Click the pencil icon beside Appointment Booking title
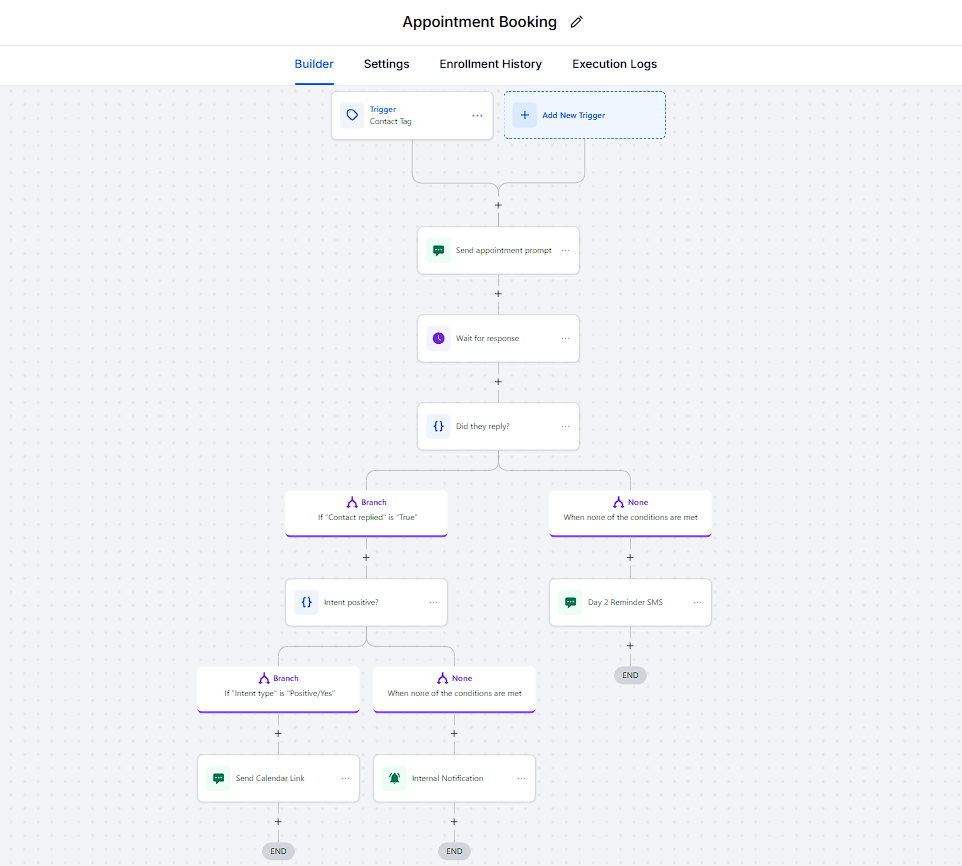The image size is (962, 866). pos(576,22)
